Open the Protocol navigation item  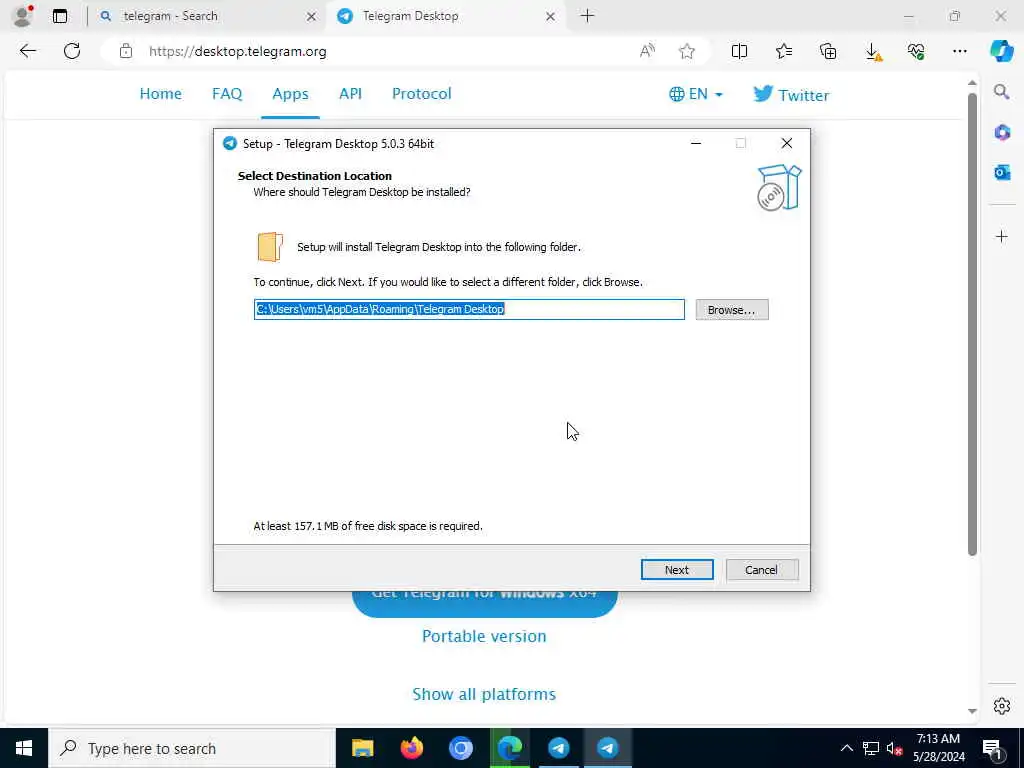pyautogui.click(x=421, y=93)
